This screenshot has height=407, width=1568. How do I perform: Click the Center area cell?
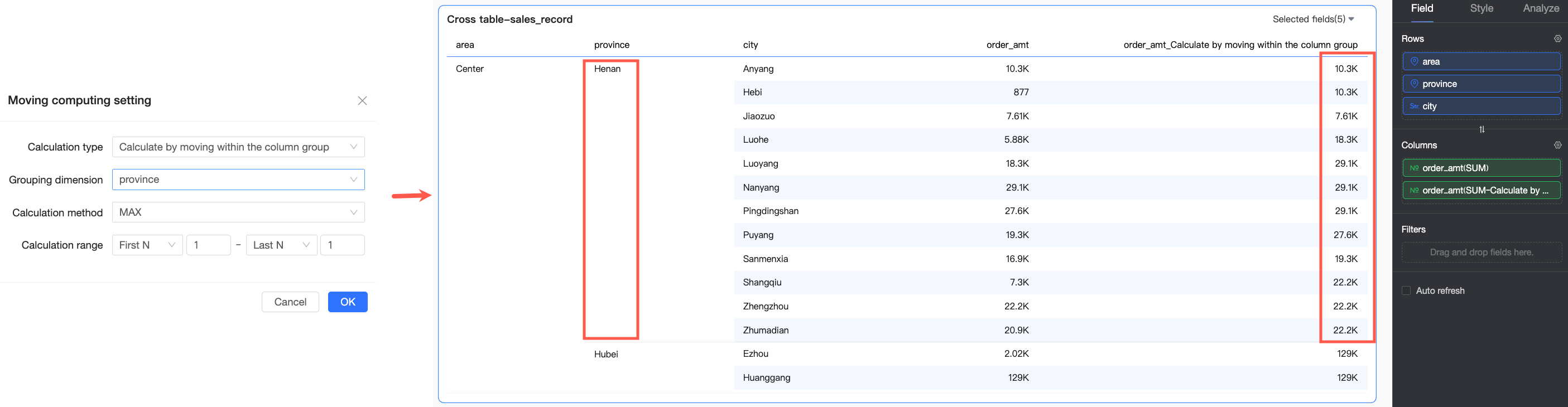469,69
